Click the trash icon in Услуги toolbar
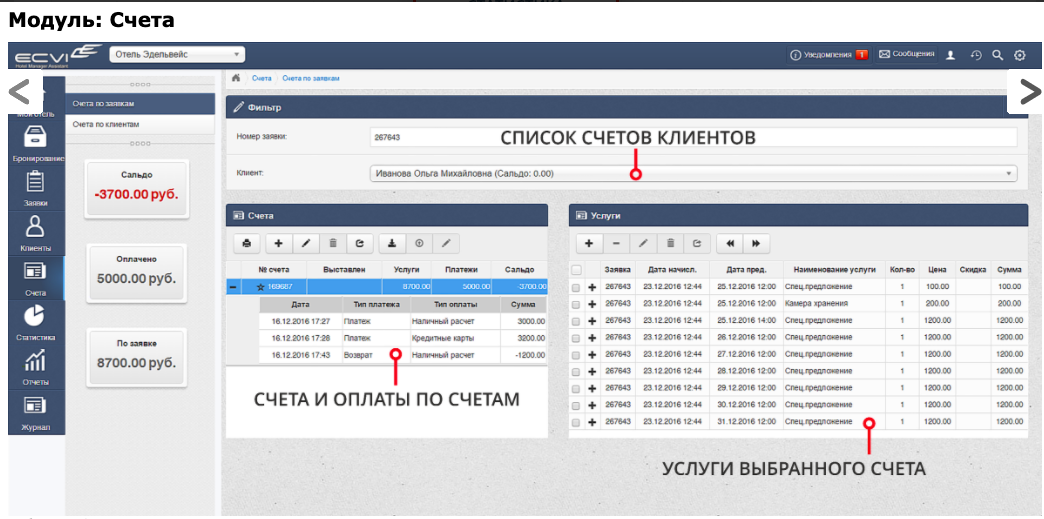 coord(670,244)
